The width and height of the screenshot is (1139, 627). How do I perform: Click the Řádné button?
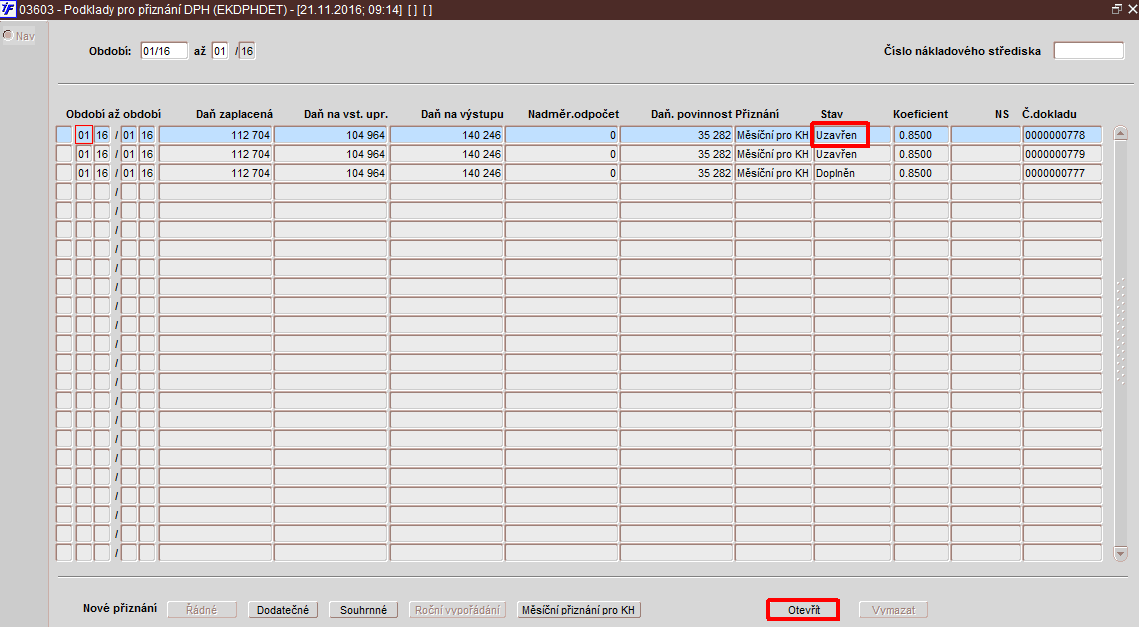point(202,610)
